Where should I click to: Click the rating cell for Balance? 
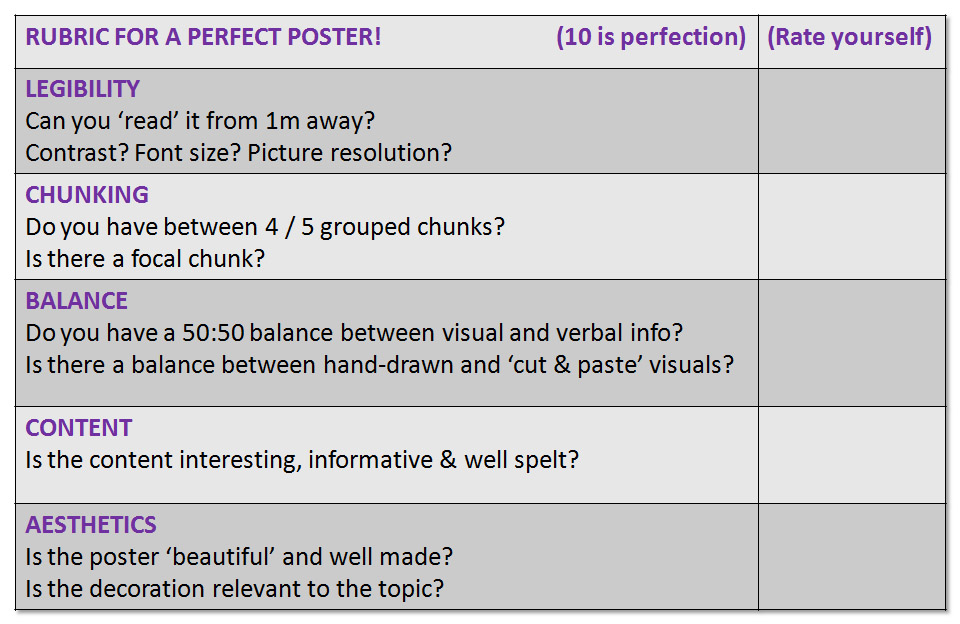pos(852,343)
